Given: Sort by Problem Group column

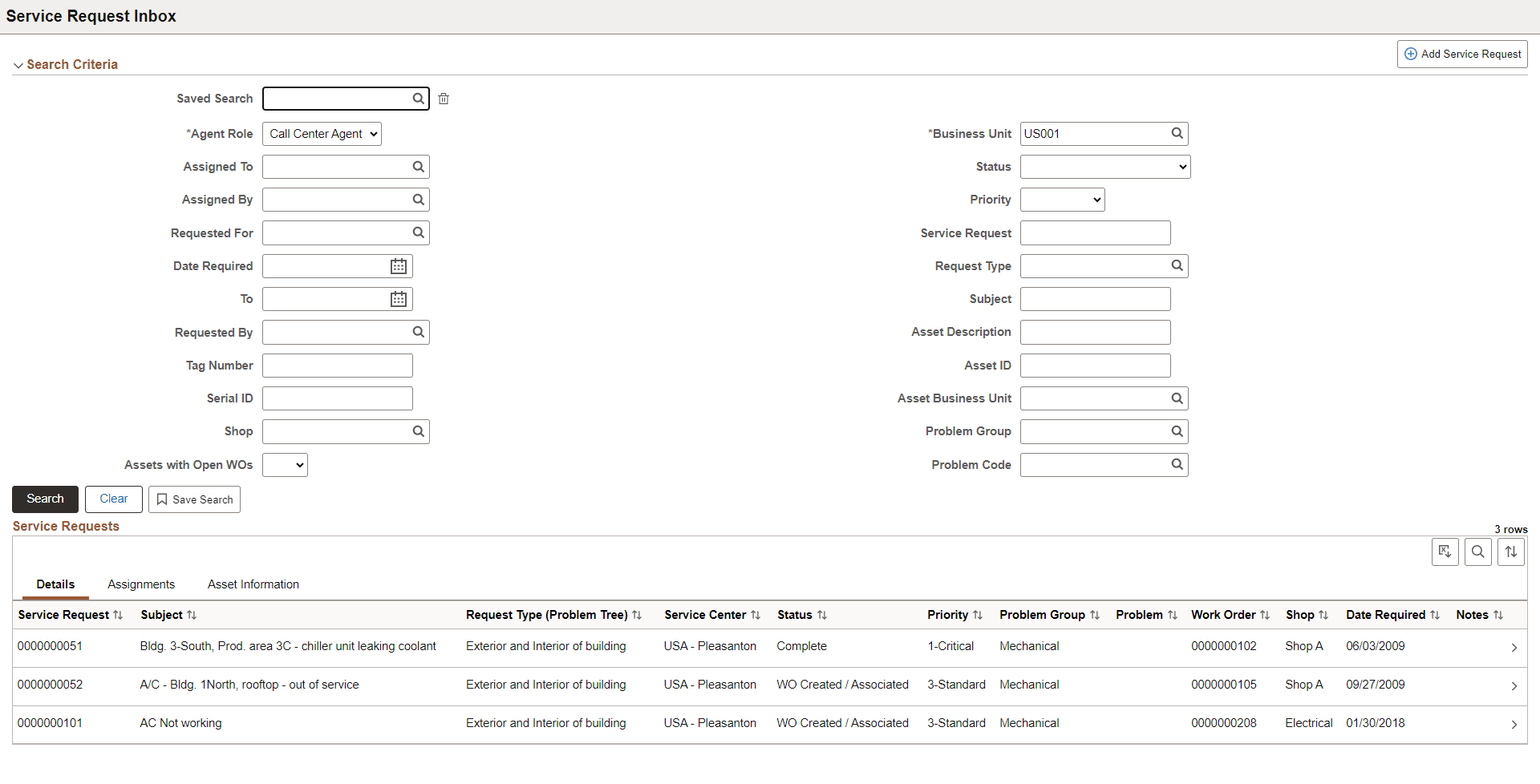Looking at the screenshot, I should [x=1050, y=615].
